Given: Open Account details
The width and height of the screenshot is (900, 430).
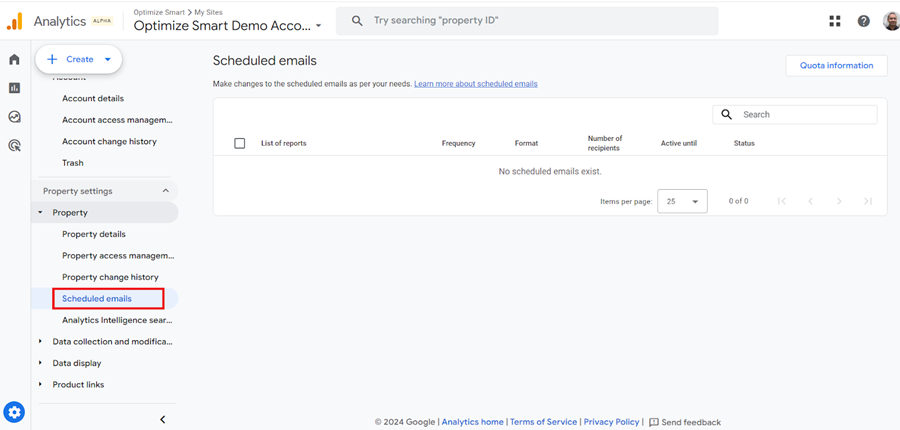Looking at the screenshot, I should point(93,98).
